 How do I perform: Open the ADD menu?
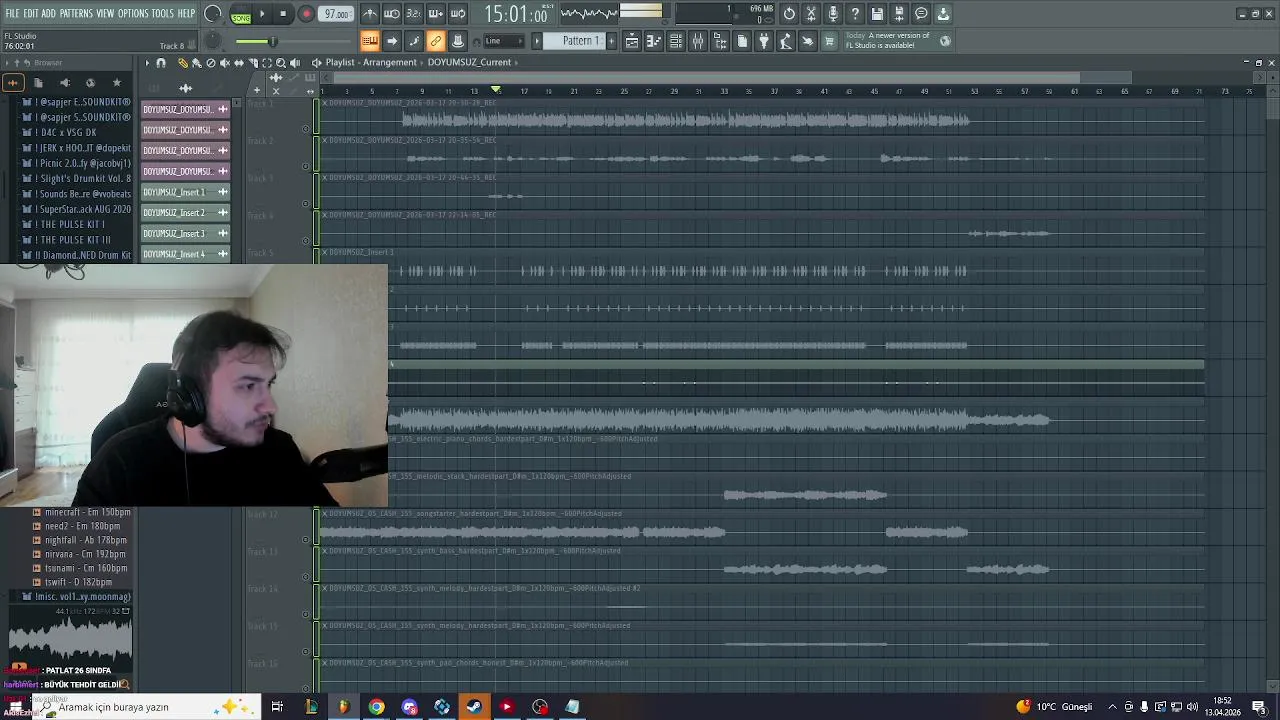[x=48, y=14]
